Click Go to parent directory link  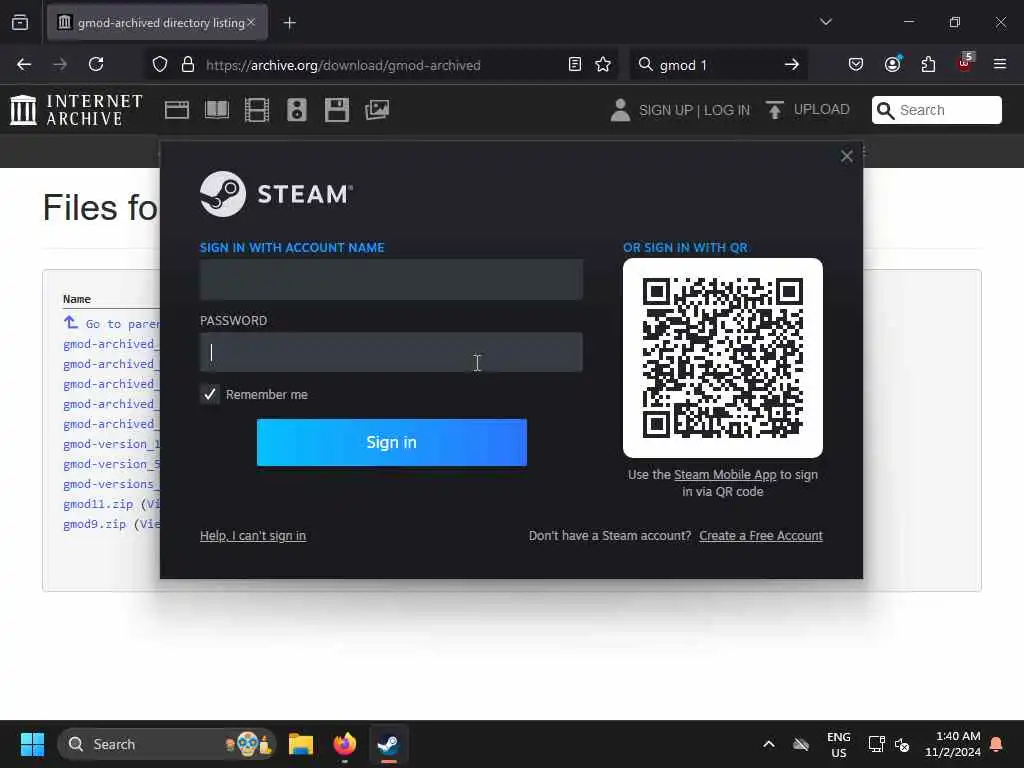pyautogui.click(x=112, y=323)
